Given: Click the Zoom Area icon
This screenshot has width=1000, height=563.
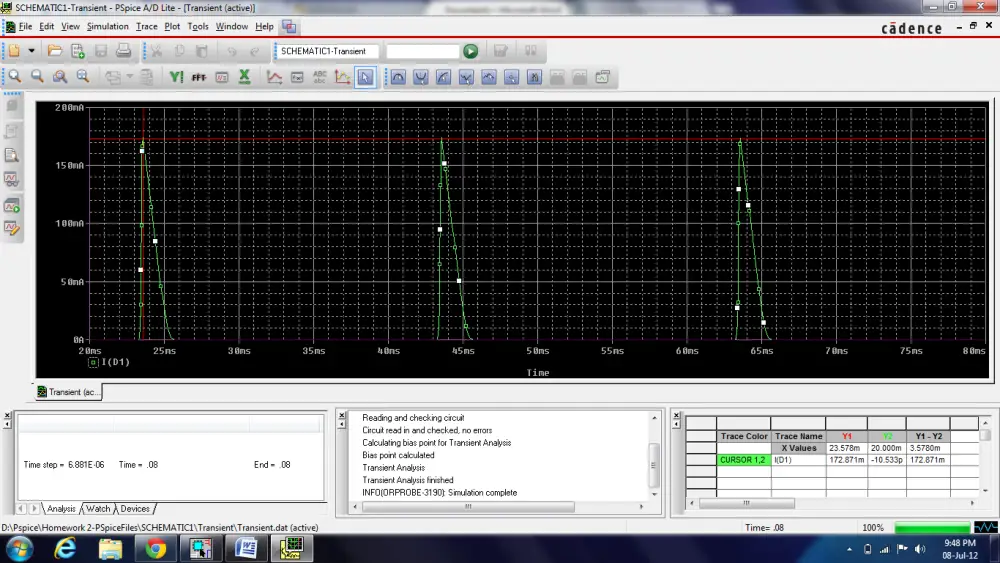Looking at the screenshot, I should pyautogui.click(x=60, y=77).
